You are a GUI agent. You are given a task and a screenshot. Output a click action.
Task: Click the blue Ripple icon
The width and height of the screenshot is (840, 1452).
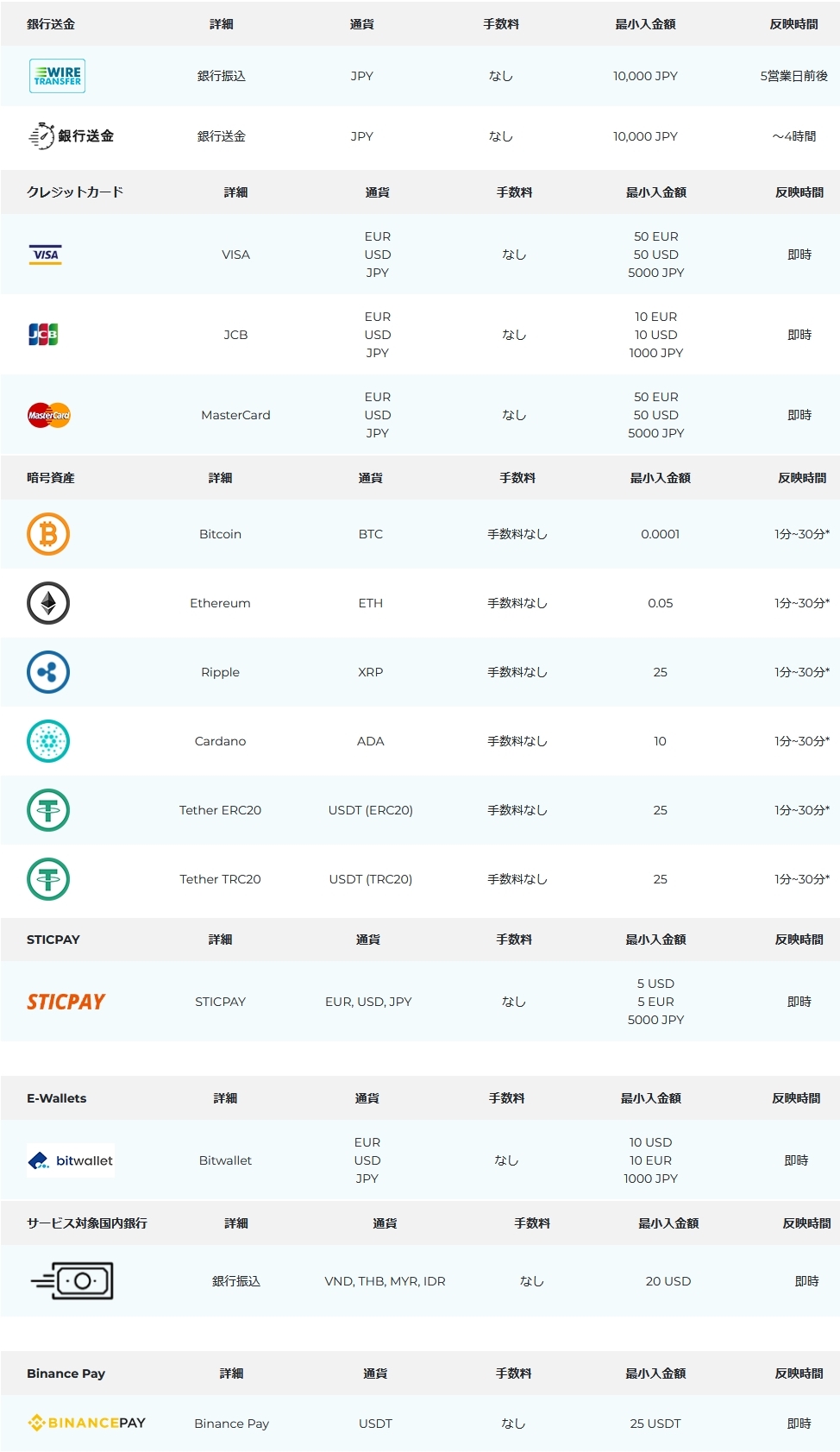[48, 672]
